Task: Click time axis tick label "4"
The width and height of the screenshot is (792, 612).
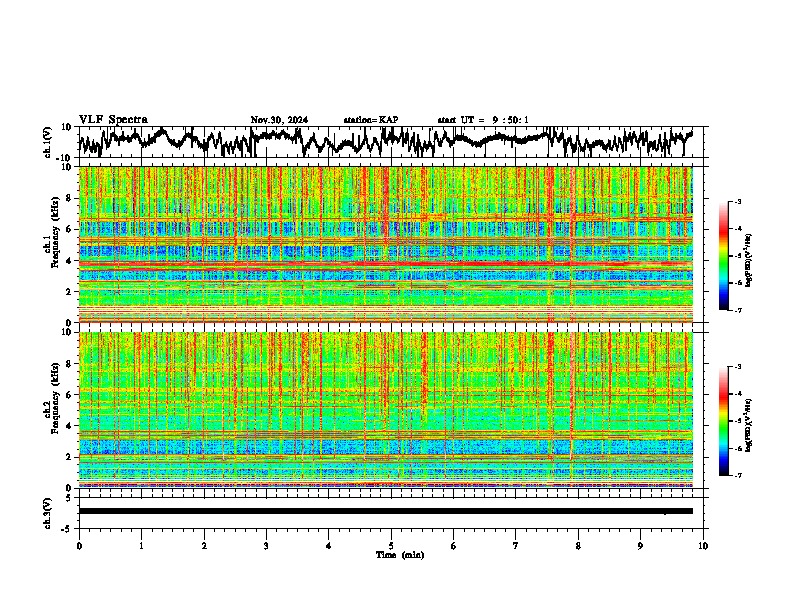Action: 329,545
